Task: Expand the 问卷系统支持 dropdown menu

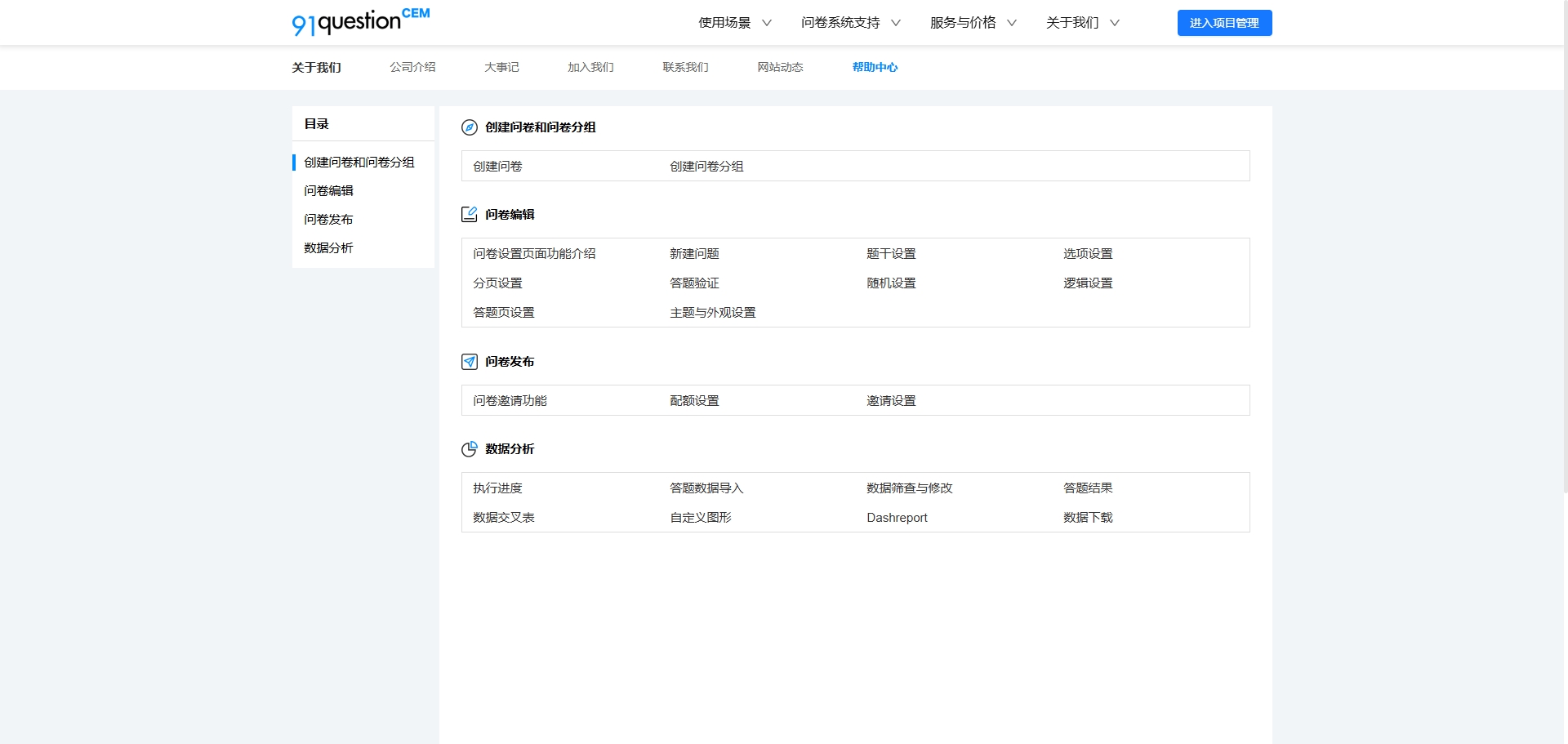Action: pyautogui.click(x=850, y=23)
